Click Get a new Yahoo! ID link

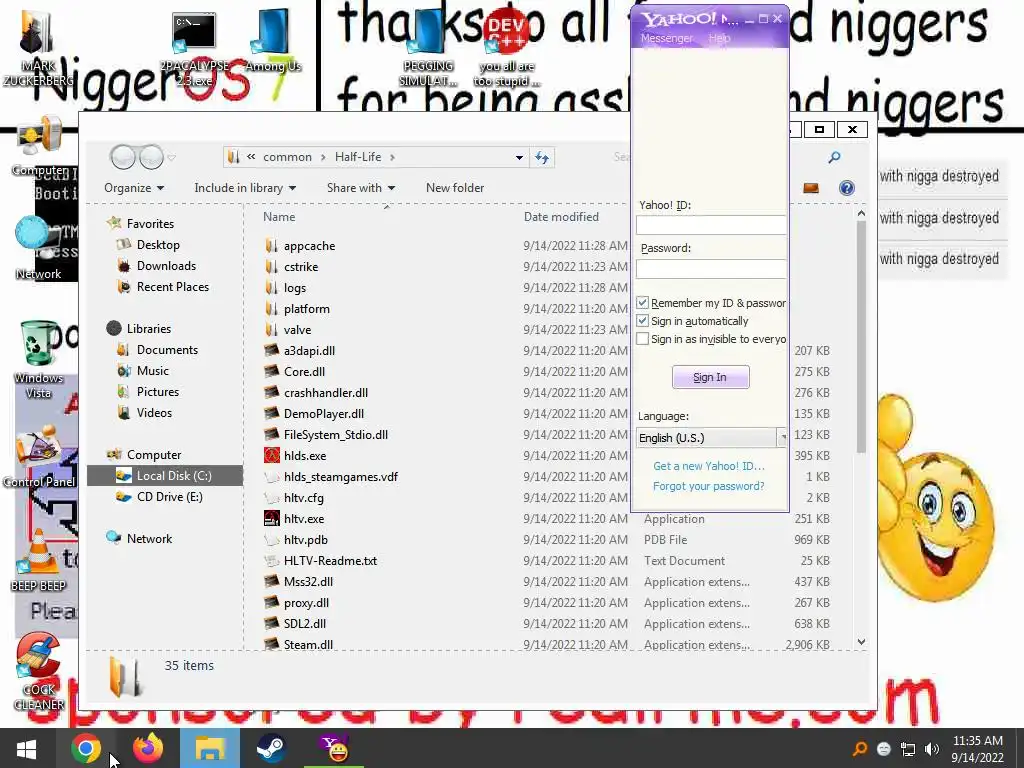click(709, 466)
